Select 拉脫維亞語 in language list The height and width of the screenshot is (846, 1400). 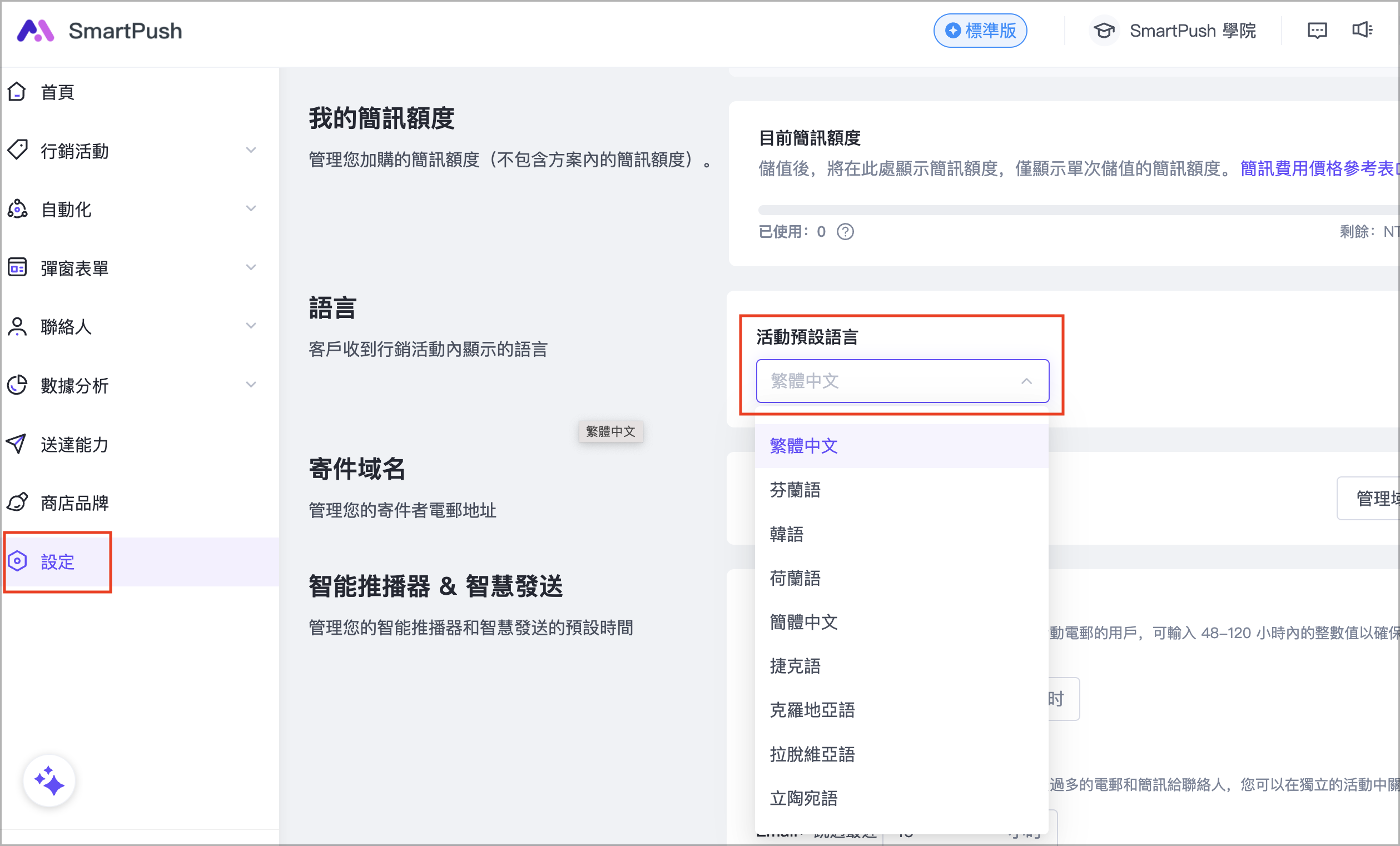click(901, 754)
